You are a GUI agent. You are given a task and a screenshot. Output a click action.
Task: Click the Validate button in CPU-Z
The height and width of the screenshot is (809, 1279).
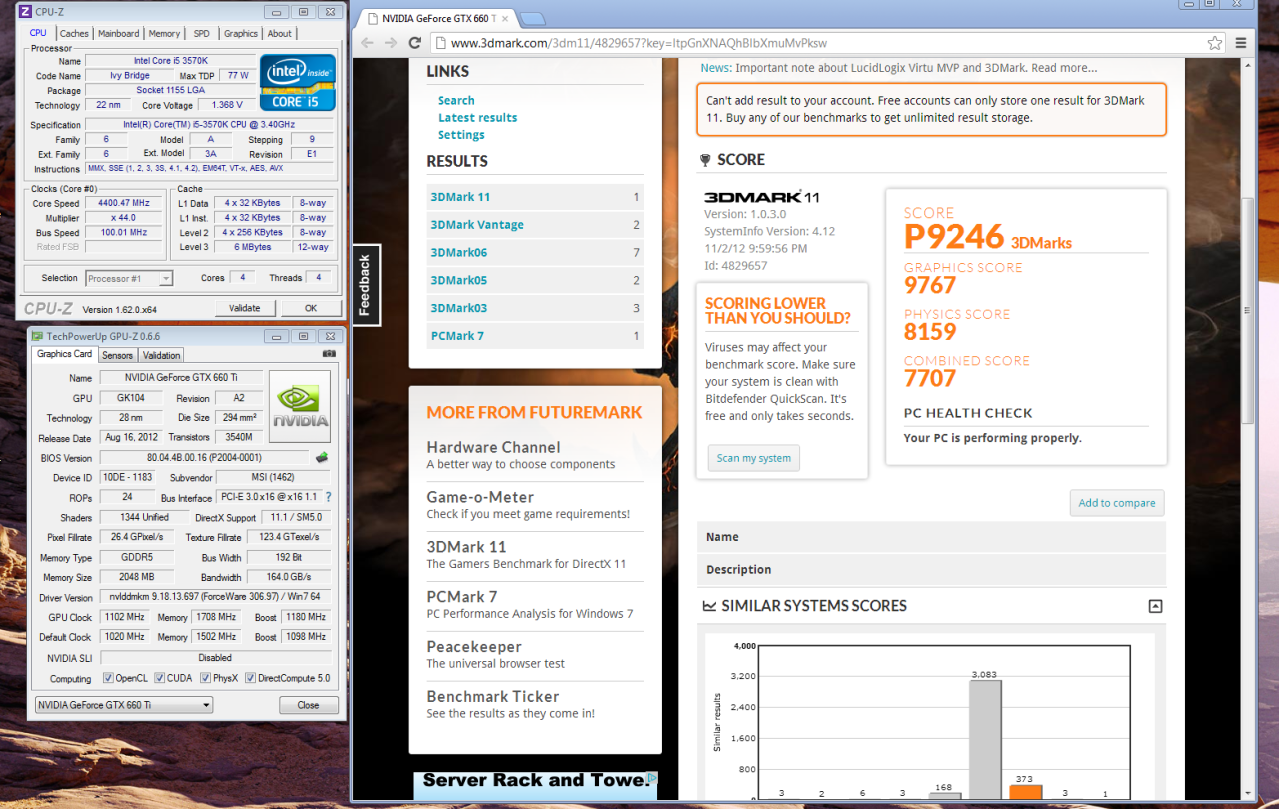pos(244,308)
